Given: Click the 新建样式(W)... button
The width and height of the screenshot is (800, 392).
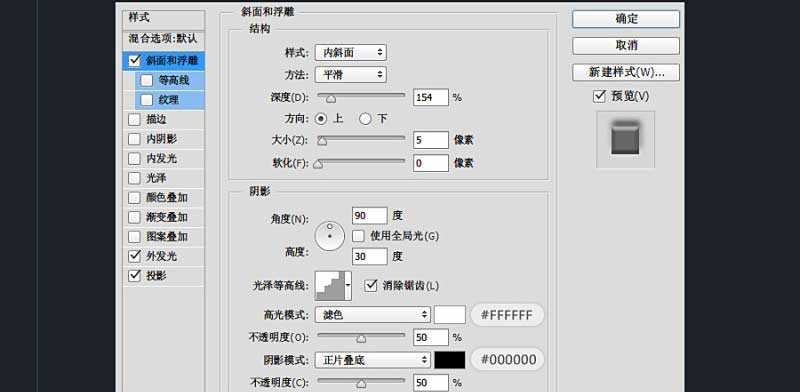Looking at the screenshot, I should [626, 72].
